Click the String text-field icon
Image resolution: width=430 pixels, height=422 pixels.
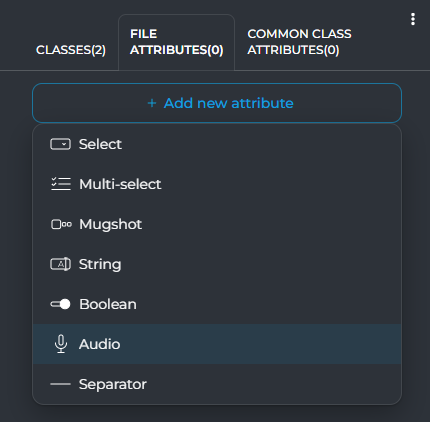[60, 264]
